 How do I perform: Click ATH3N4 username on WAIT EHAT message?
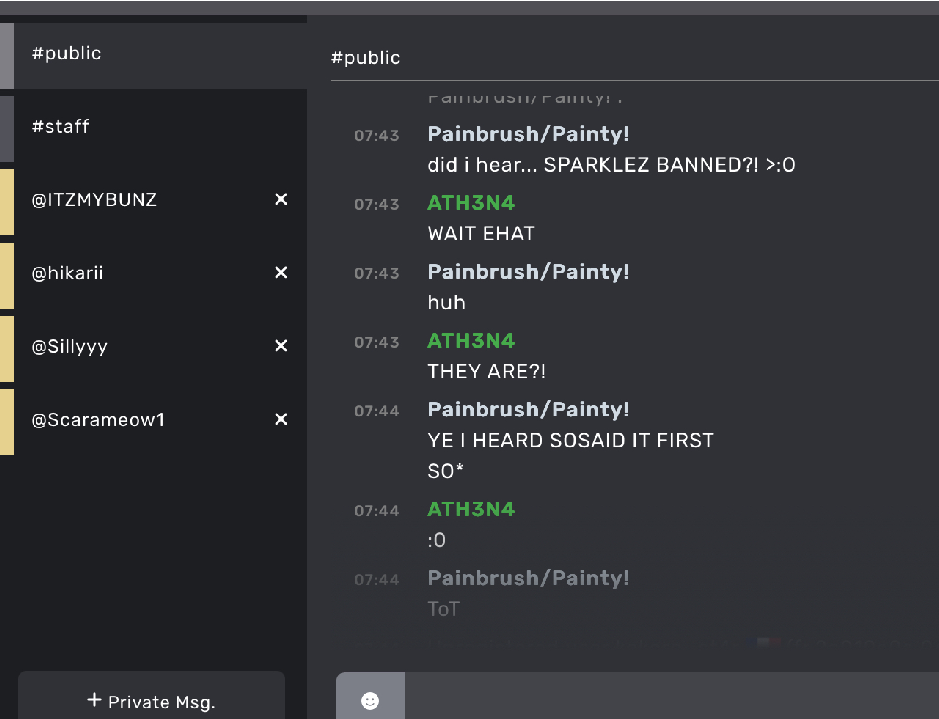pos(471,203)
